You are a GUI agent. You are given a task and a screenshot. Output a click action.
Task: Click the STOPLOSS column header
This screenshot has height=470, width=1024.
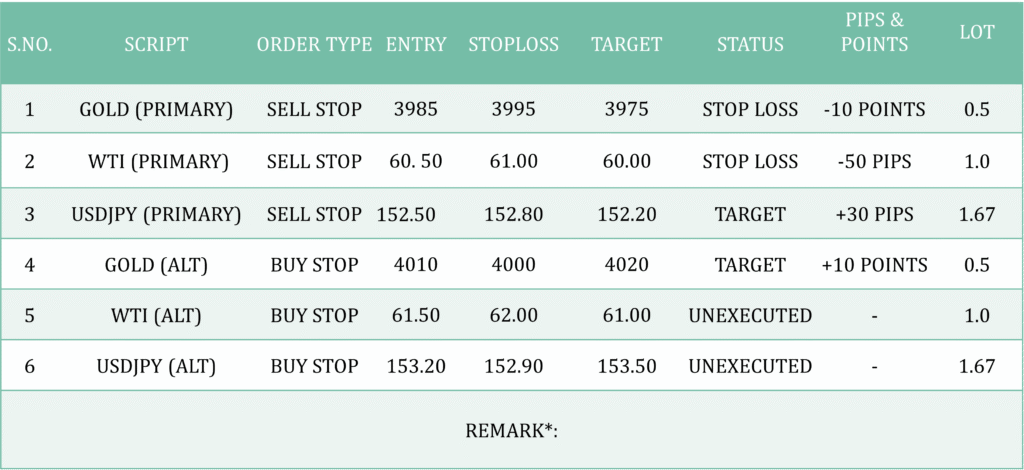513,45
